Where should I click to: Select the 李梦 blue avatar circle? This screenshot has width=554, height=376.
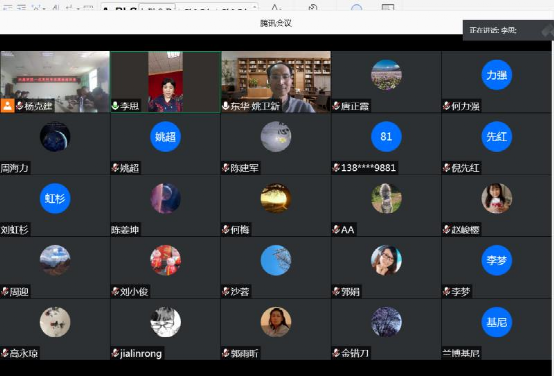tap(496, 260)
